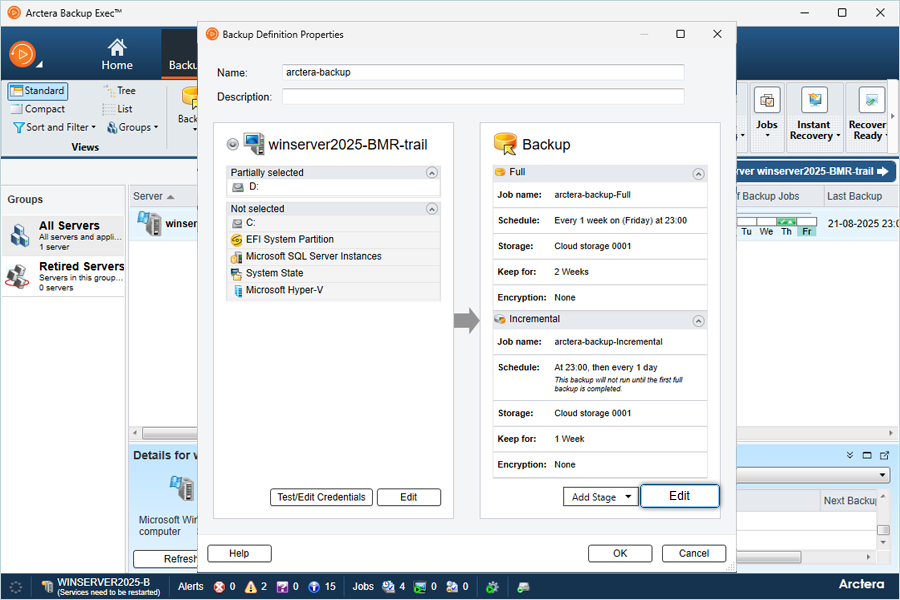Image resolution: width=900 pixels, height=600 pixels.
Task: Select the Standard view
Action: [38, 91]
